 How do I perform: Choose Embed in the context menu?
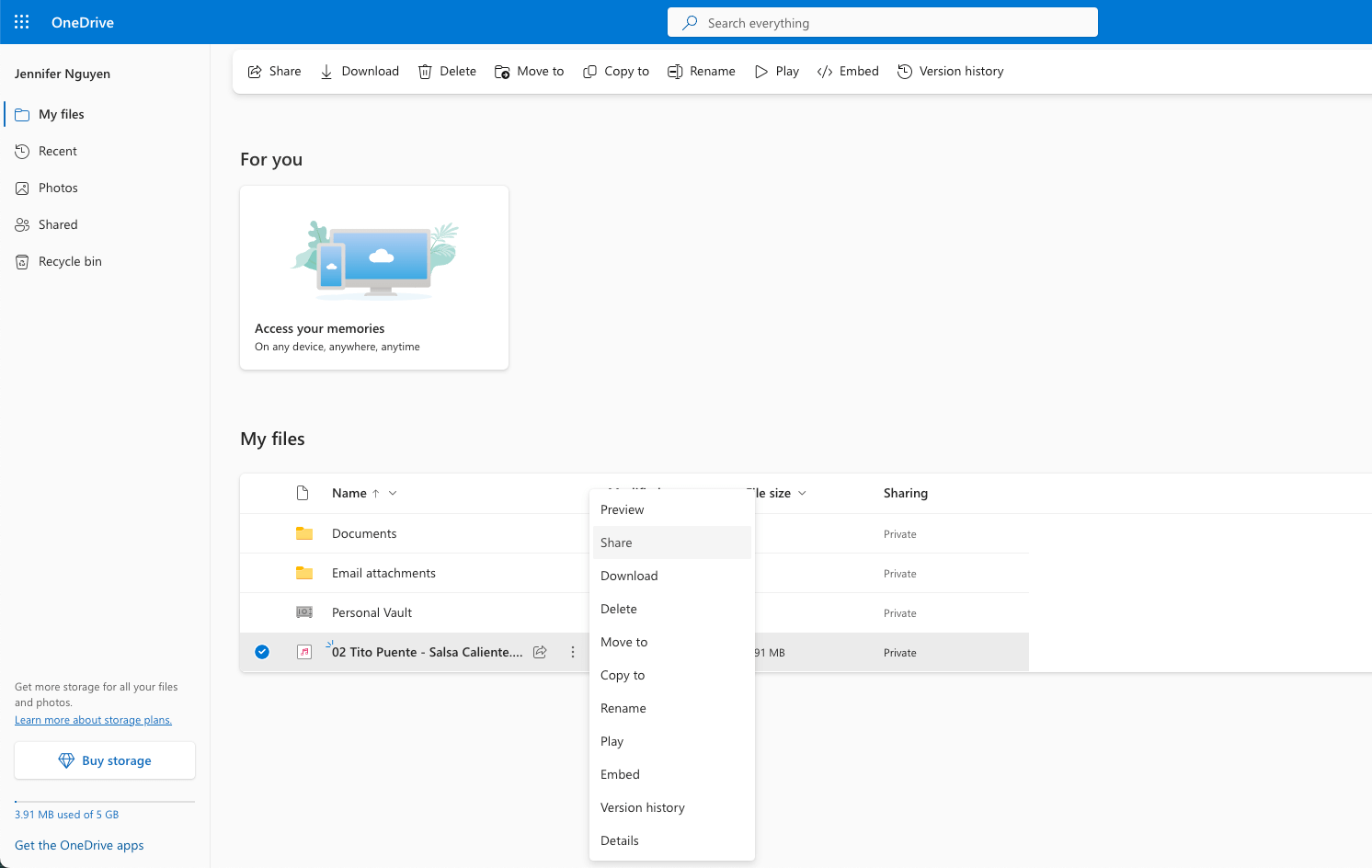pos(672,774)
